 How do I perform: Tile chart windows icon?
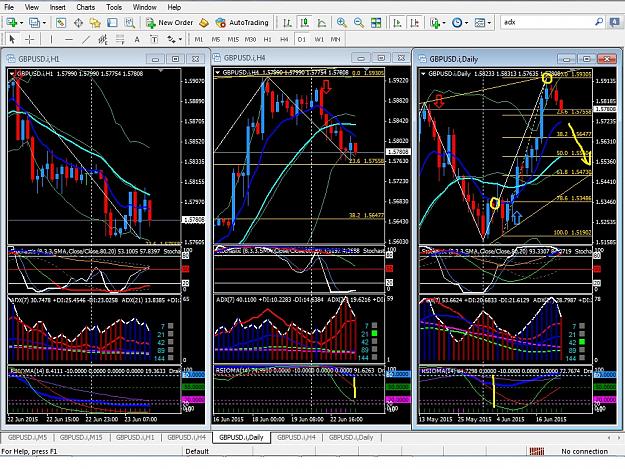pos(376,23)
